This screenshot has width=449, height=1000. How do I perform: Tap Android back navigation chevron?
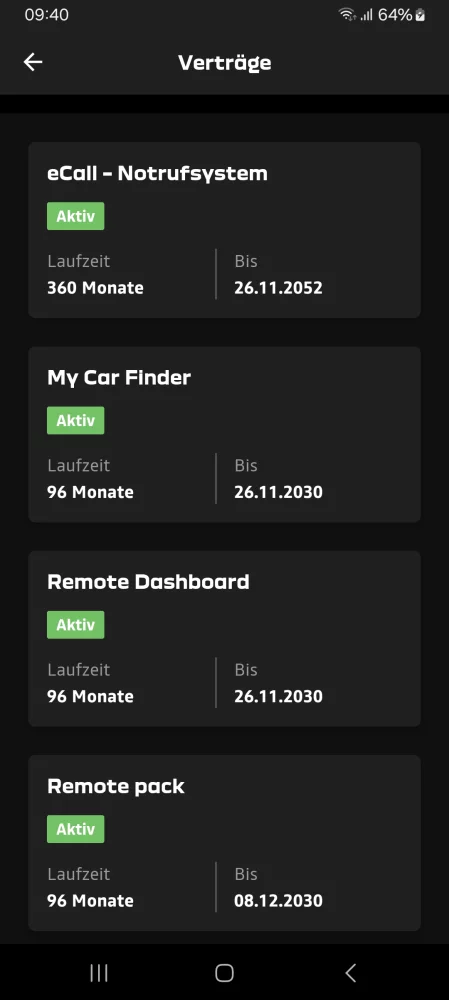click(350, 973)
